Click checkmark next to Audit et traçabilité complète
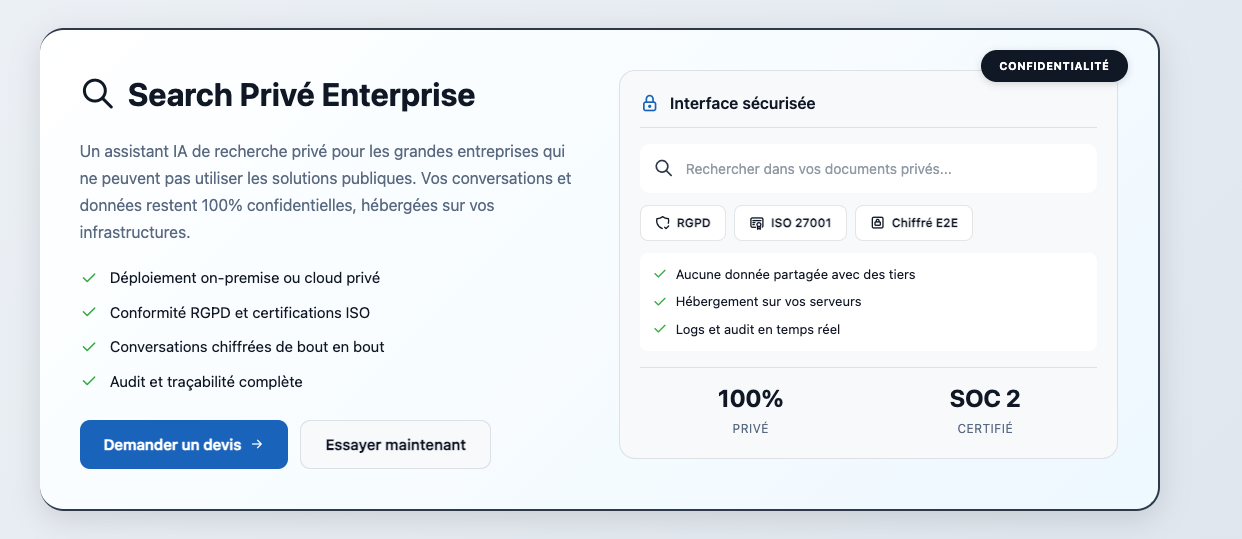This screenshot has width=1242, height=539. (89, 382)
